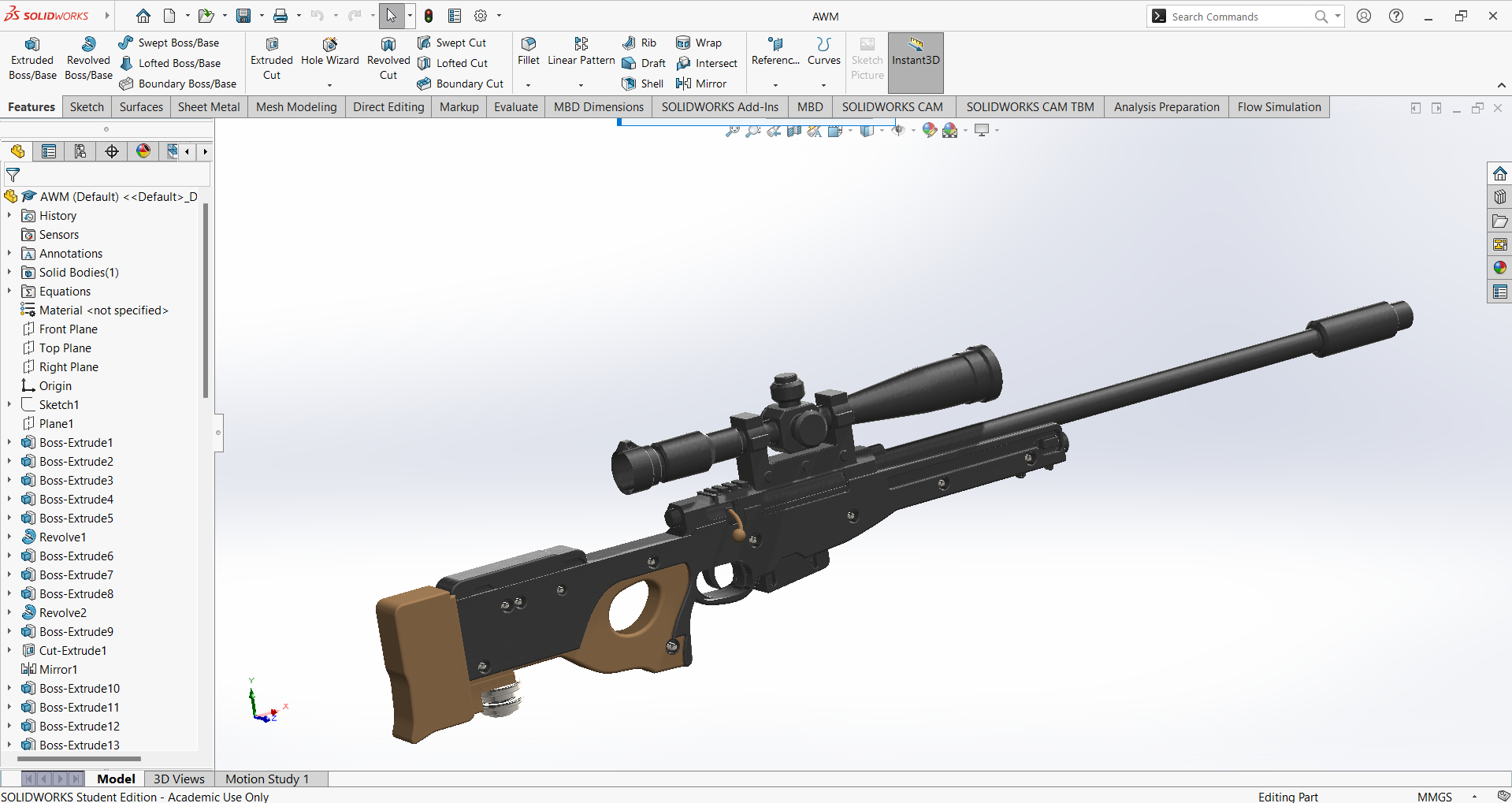
Task: Open the SOLIDWORKS menu flyout arrow
Action: (x=107, y=16)
